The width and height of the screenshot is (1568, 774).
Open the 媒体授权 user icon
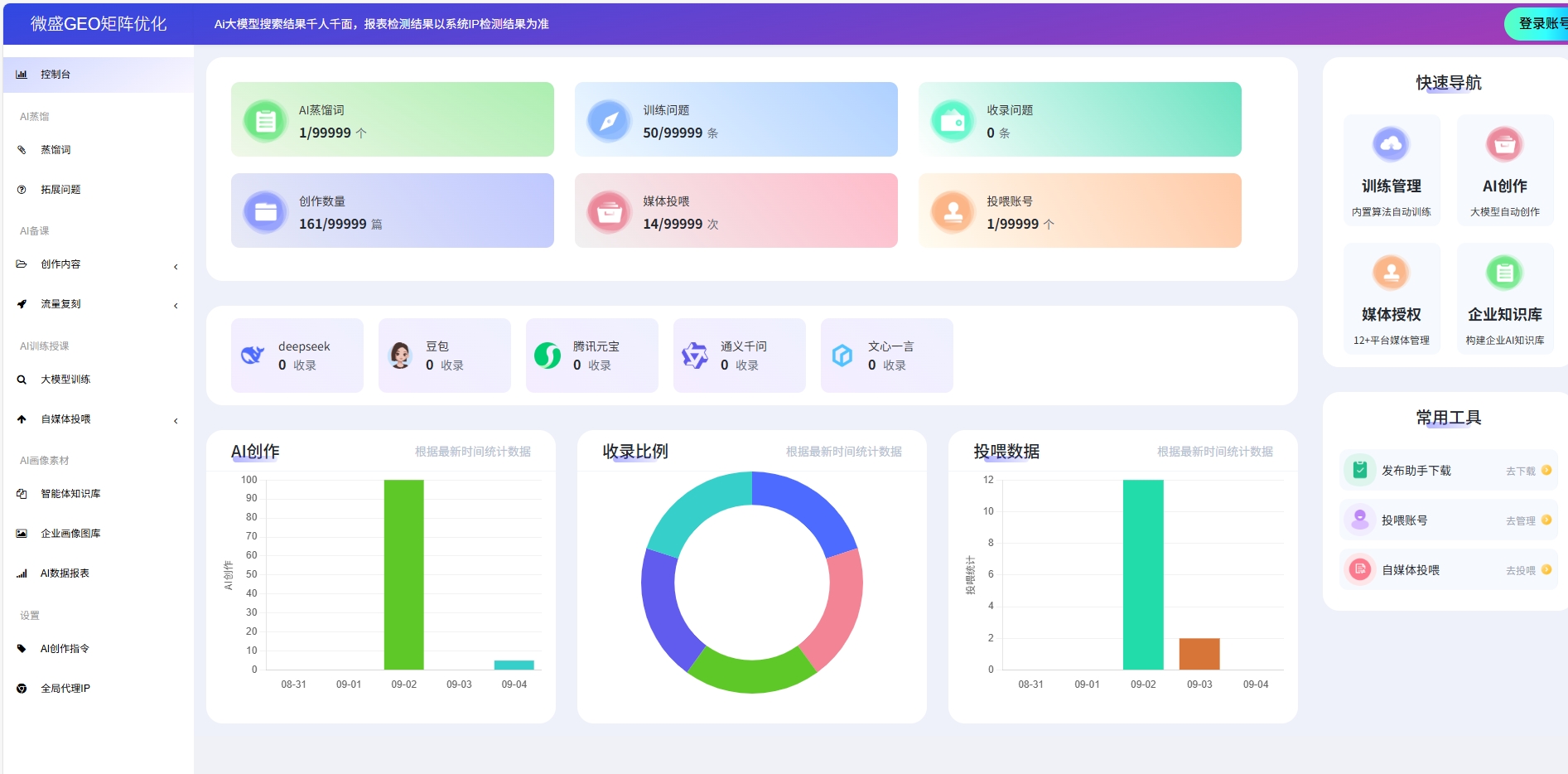click(x=1391, y=273)
